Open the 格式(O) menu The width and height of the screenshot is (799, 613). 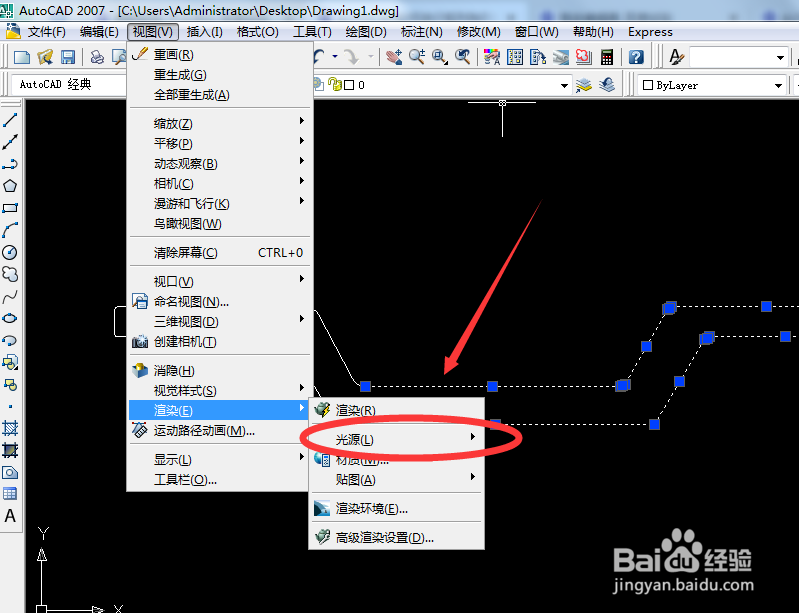pyautogui.click(x=257, y=32)
